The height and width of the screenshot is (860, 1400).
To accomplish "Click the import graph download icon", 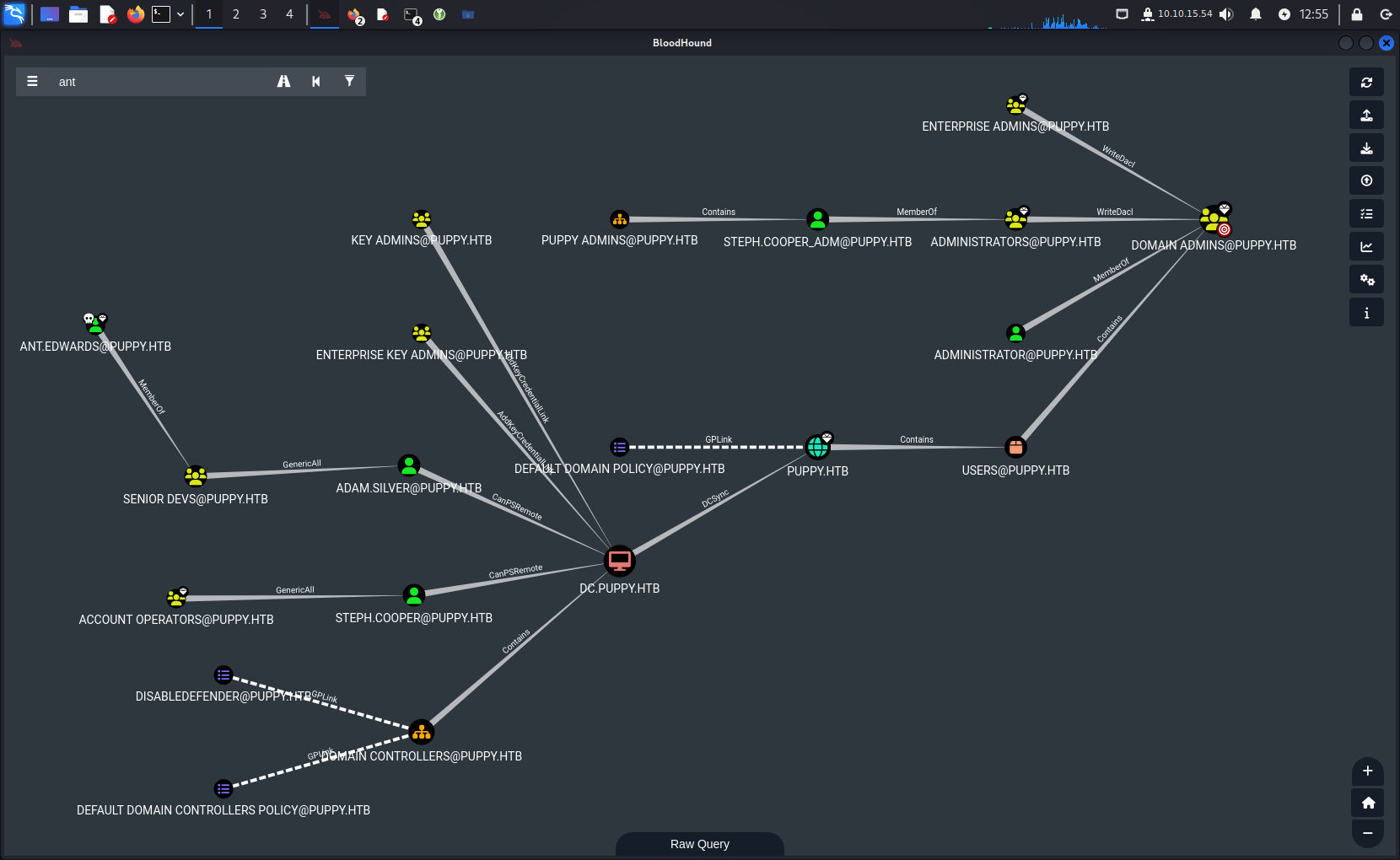I will 1366,148.
